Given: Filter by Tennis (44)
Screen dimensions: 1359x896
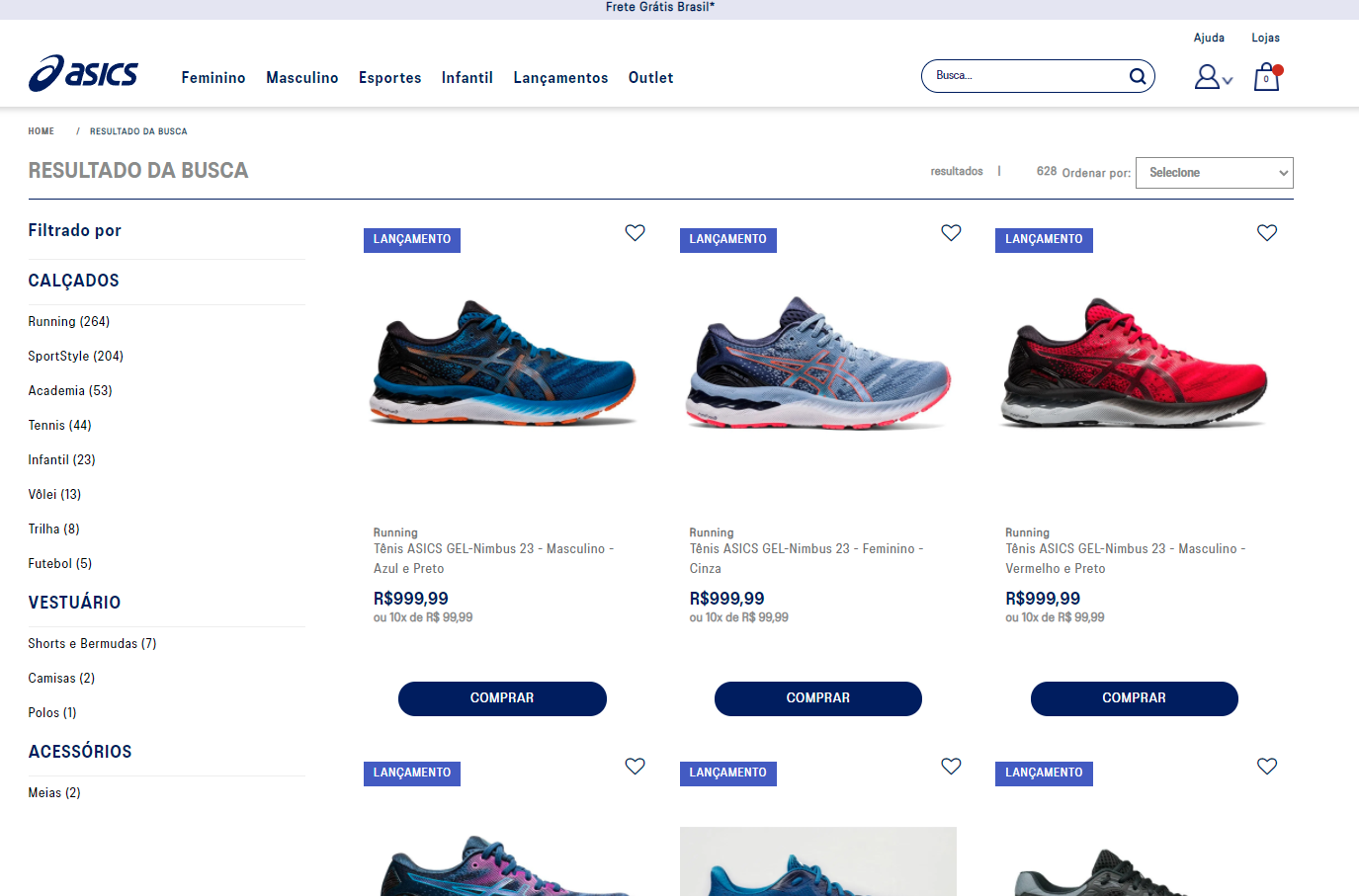Looking at the screenshot, I should click(x=60, y=426).
